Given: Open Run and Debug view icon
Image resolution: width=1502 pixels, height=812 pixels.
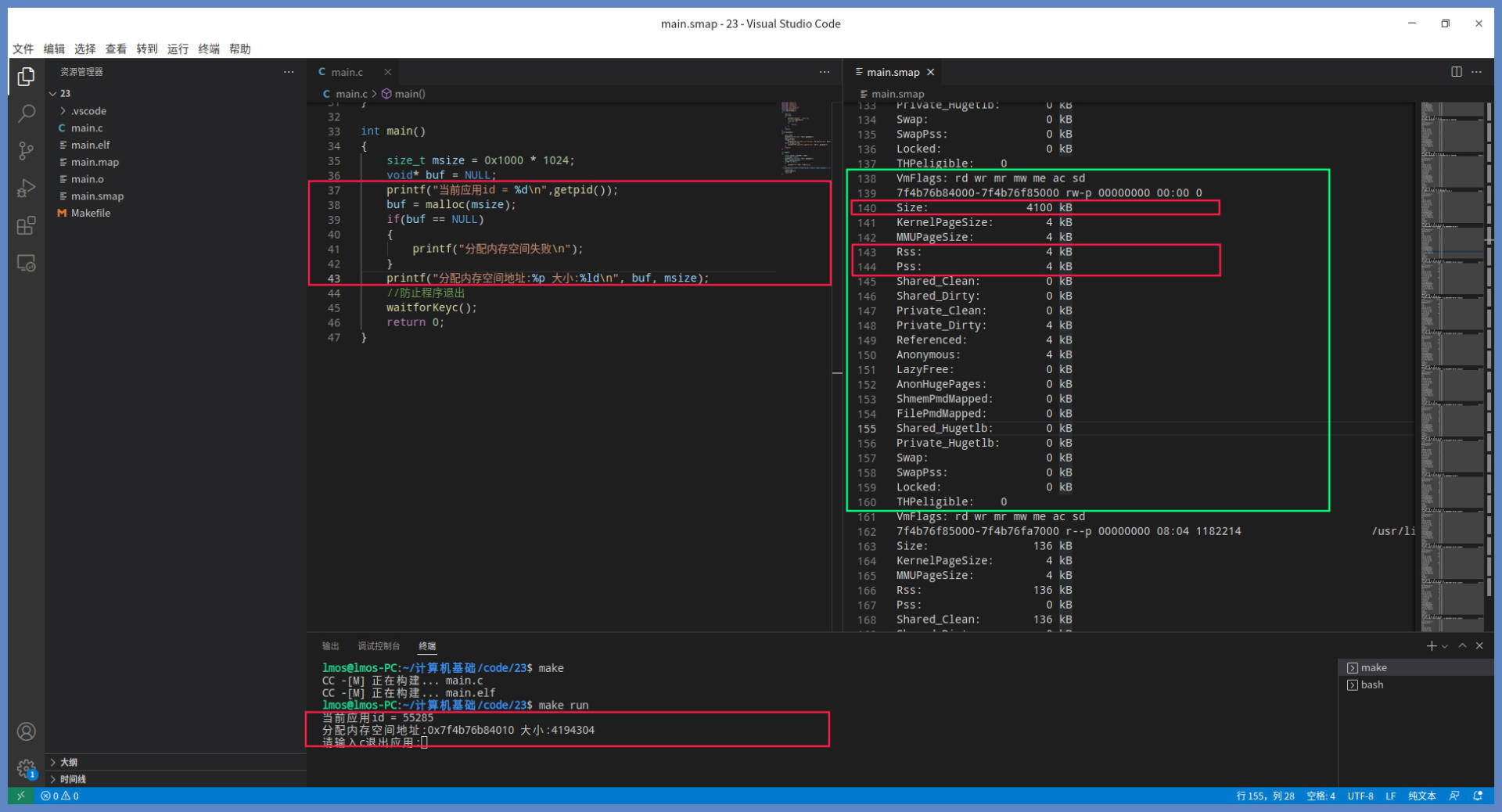Looking at the screenshot, I should [x=26, y=189].
